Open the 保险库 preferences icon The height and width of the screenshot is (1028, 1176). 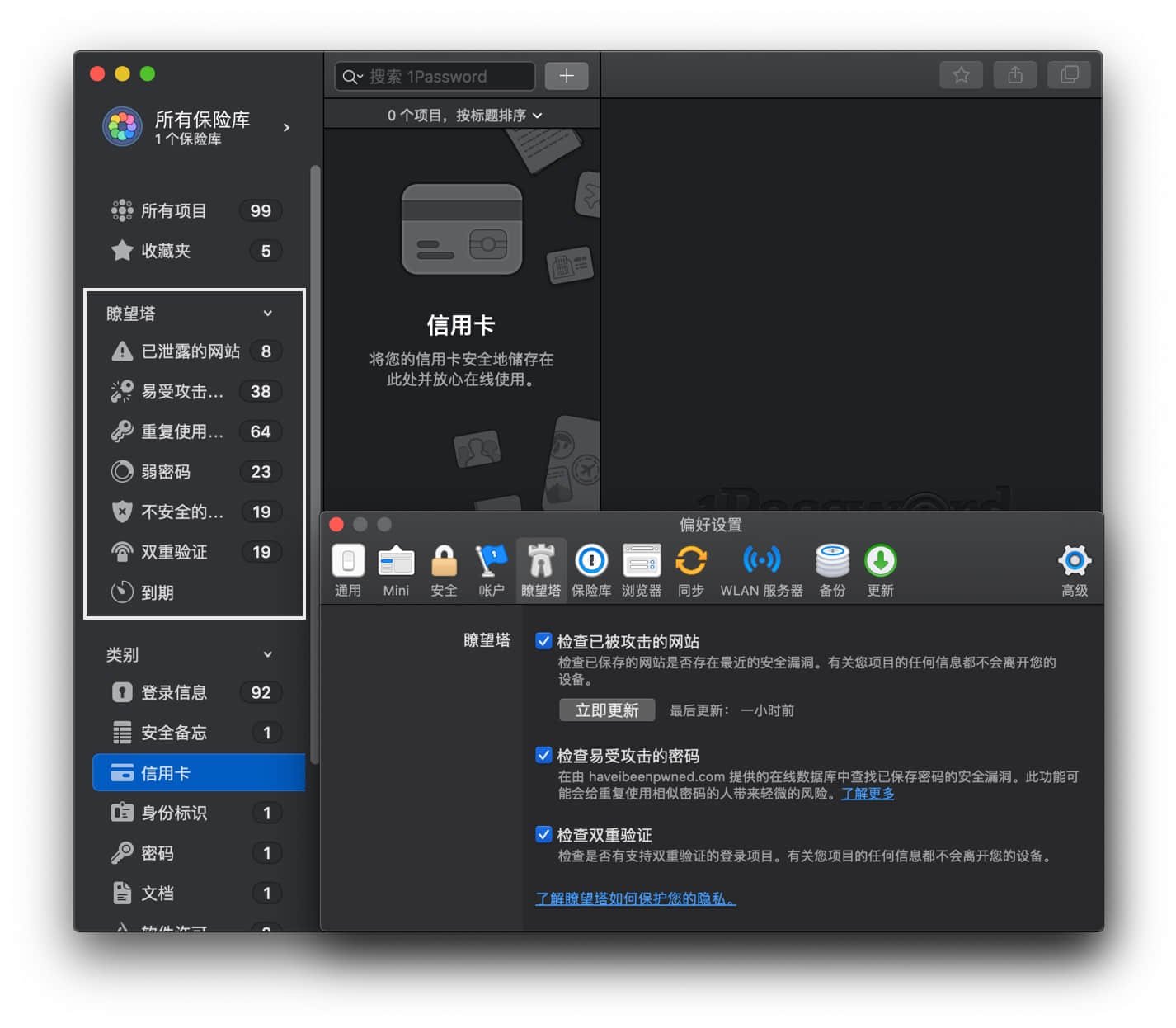pos(591,569)
